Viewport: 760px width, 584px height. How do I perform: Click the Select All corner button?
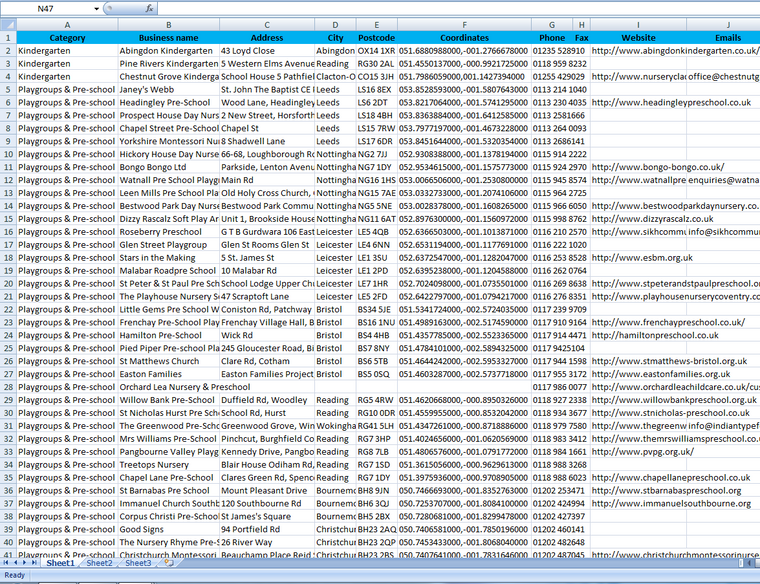click(8, 25)
